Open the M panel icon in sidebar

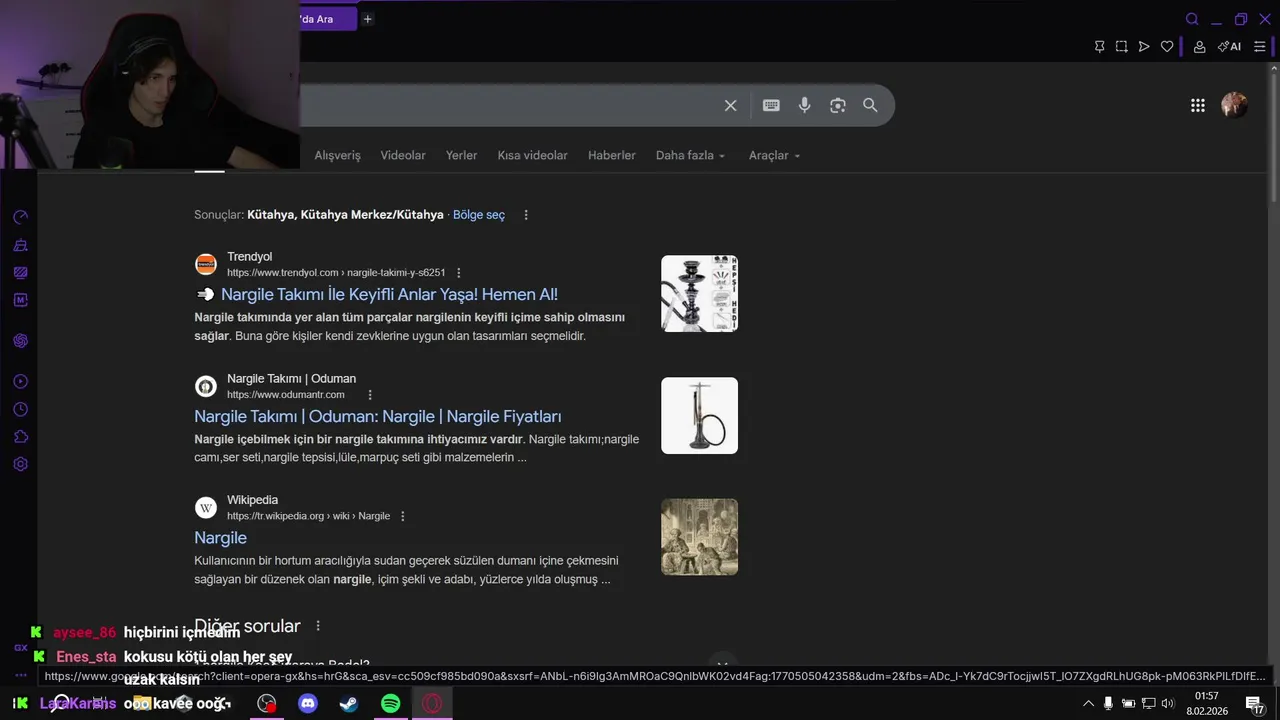[20, 300]
